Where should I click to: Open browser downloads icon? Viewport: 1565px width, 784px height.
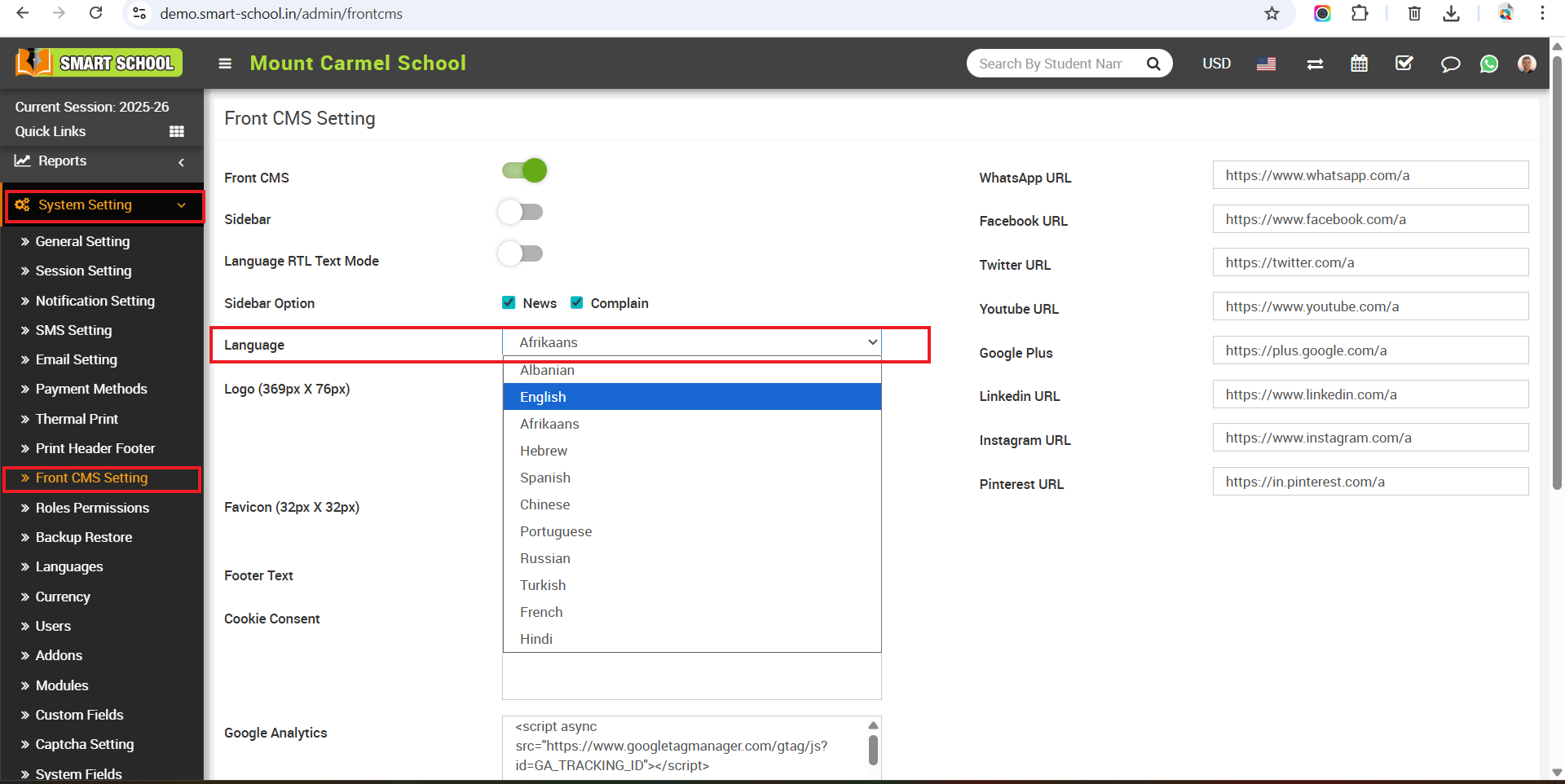1451,13
